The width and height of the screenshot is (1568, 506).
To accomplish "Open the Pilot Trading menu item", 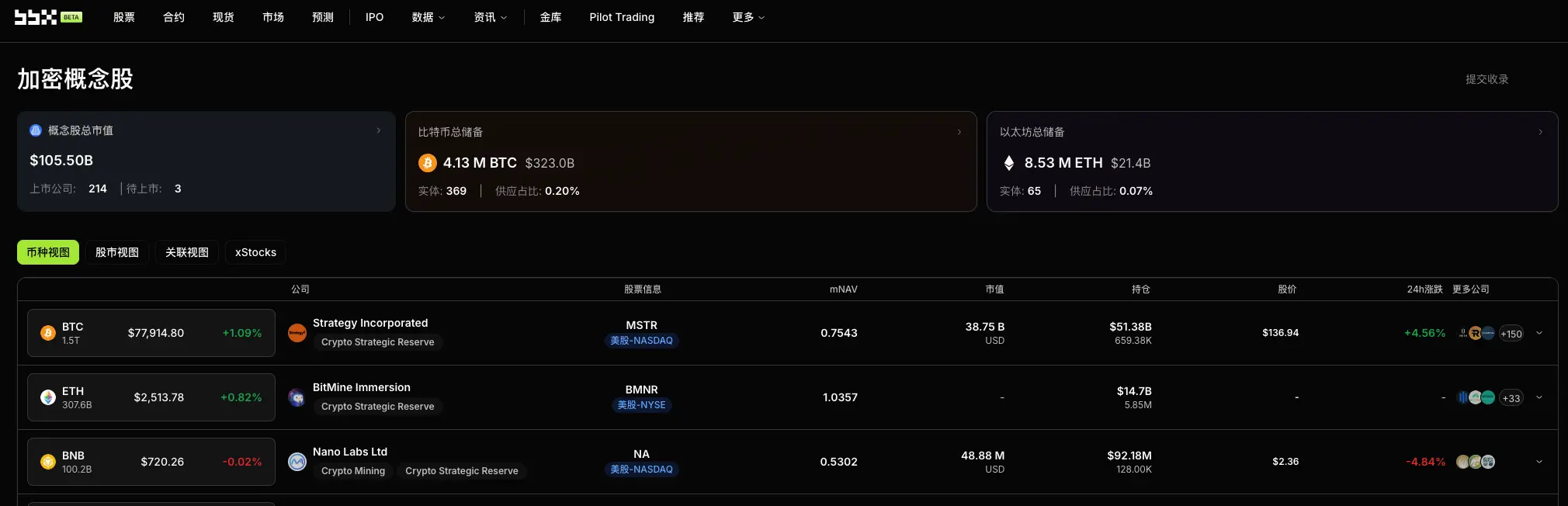I will click(x=622, y=17).
